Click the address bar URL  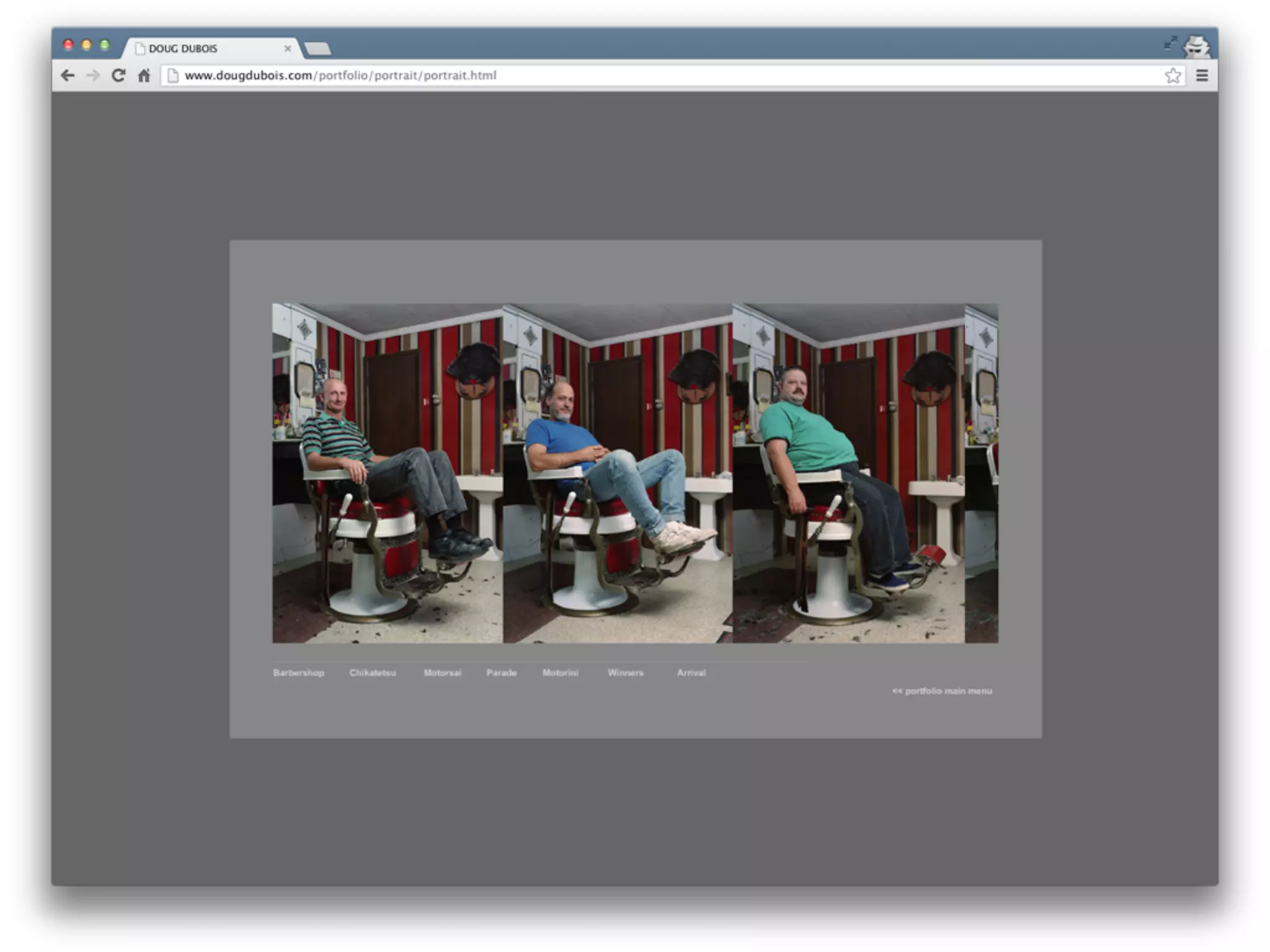pyautogui.click(x=341, y=76)
